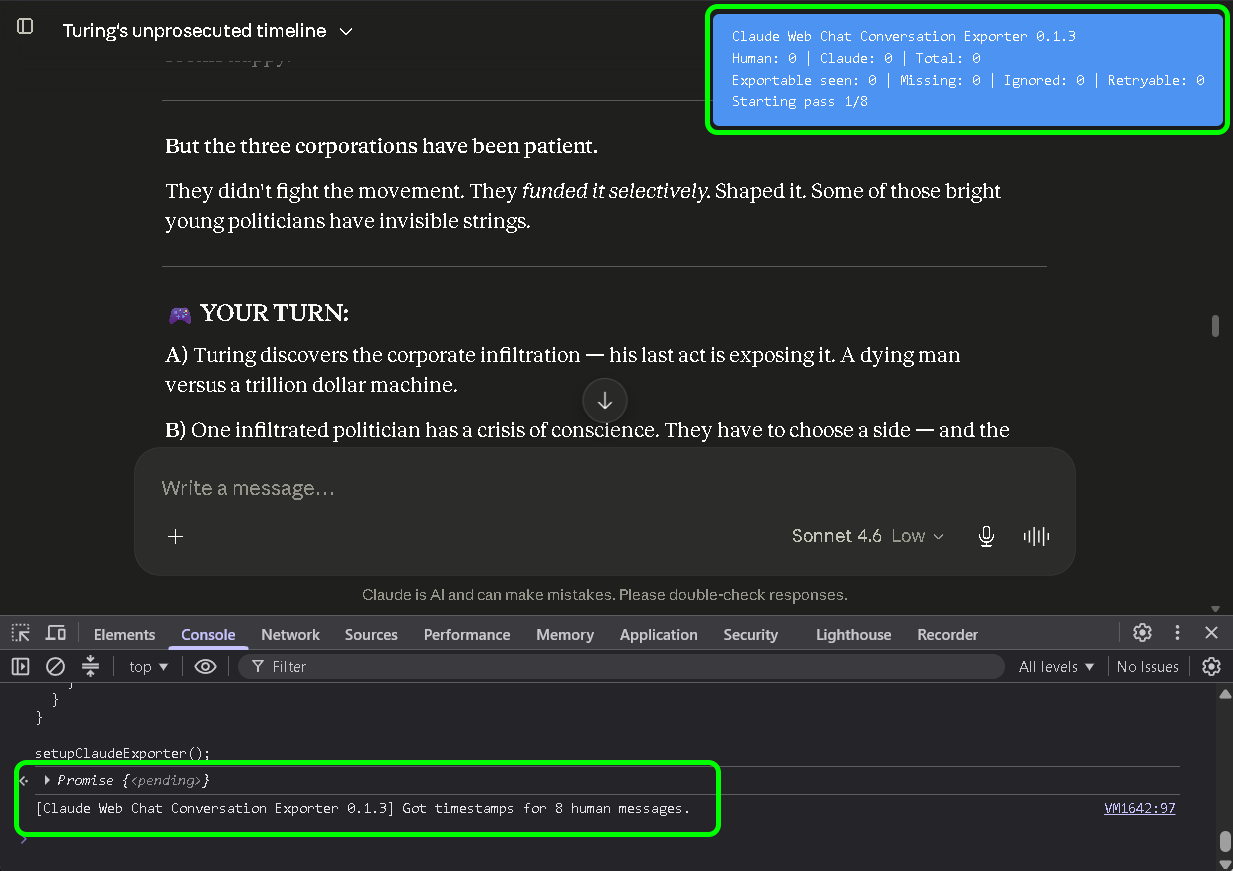Viewport: 1233px width, 871px height.
Task: Click the No Issues indicator
Action: tap(1147, 666)
